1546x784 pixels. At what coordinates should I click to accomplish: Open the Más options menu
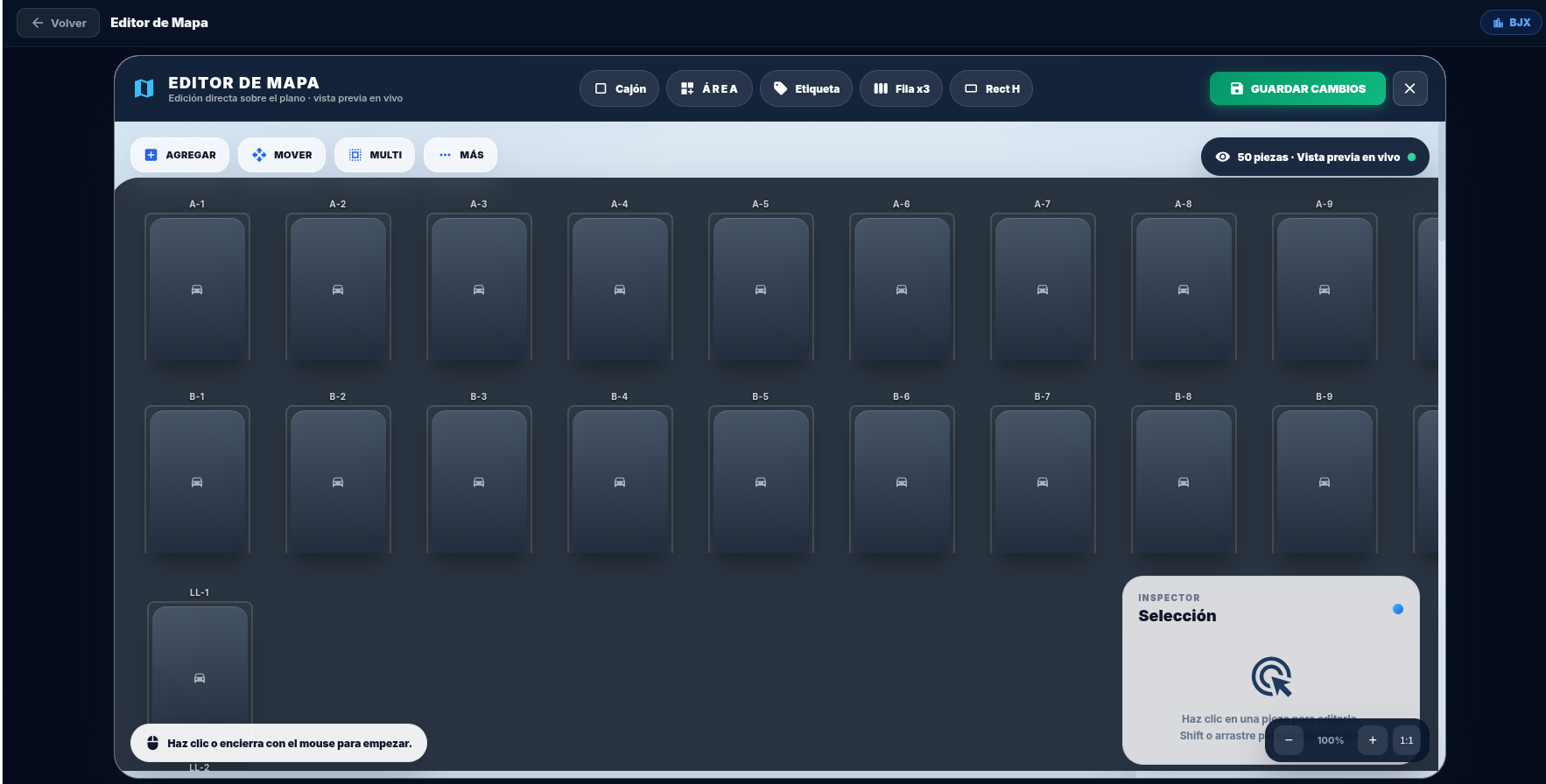460,155
